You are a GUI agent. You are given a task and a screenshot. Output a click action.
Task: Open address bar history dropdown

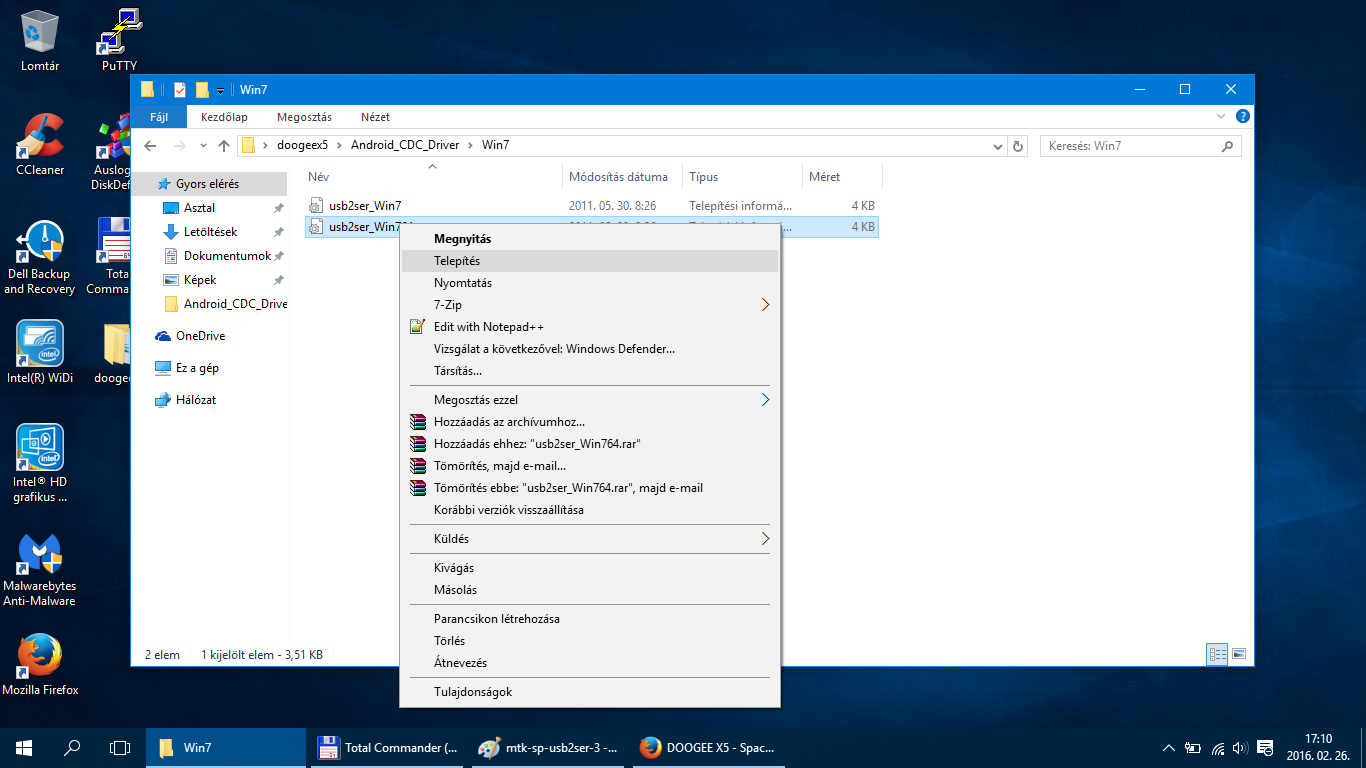coord(997,146)
